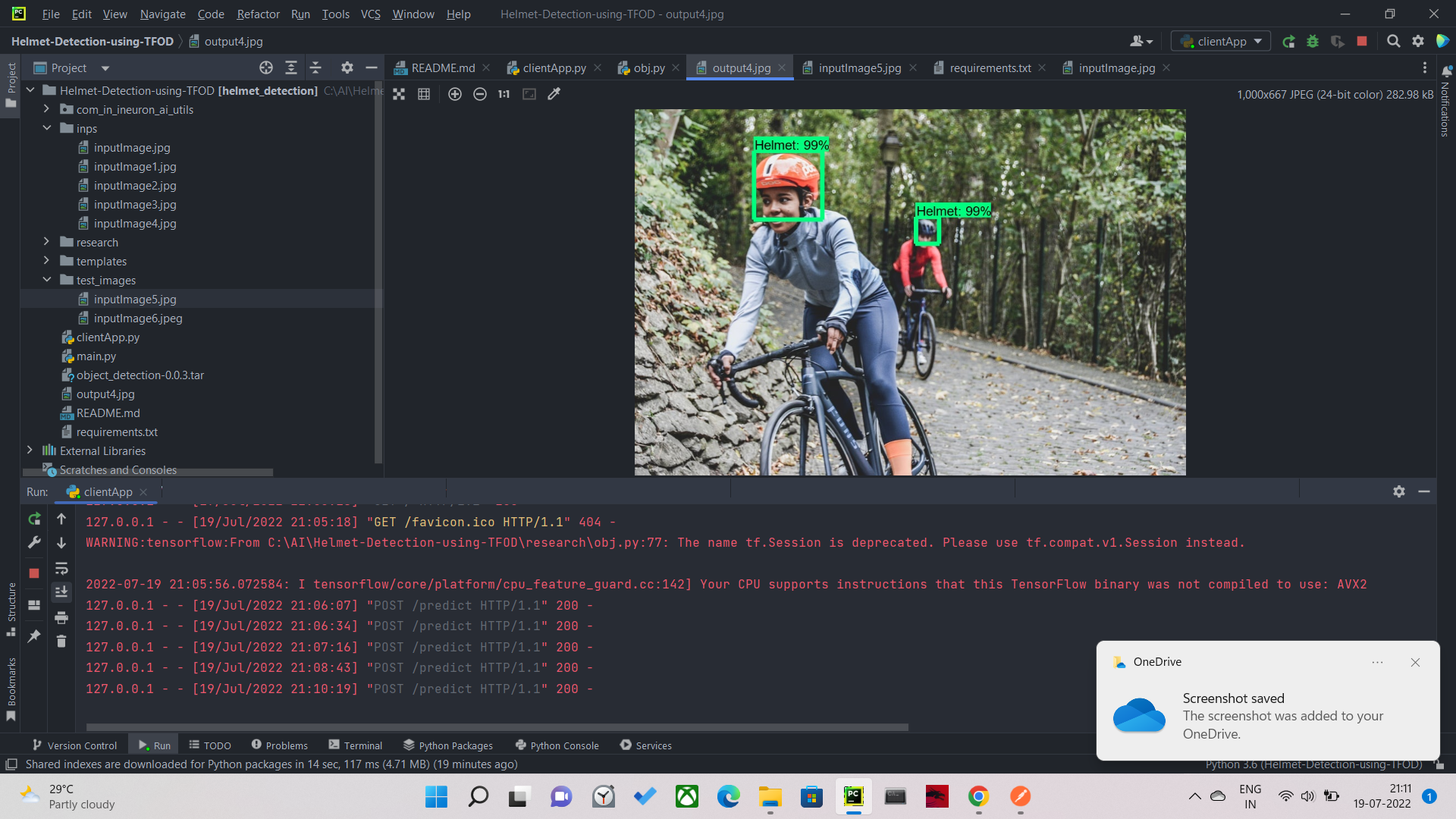The image size is (1456, 819).
Task: Click the debug bug icon in toolbar
Action: (x=1313, y=42)
